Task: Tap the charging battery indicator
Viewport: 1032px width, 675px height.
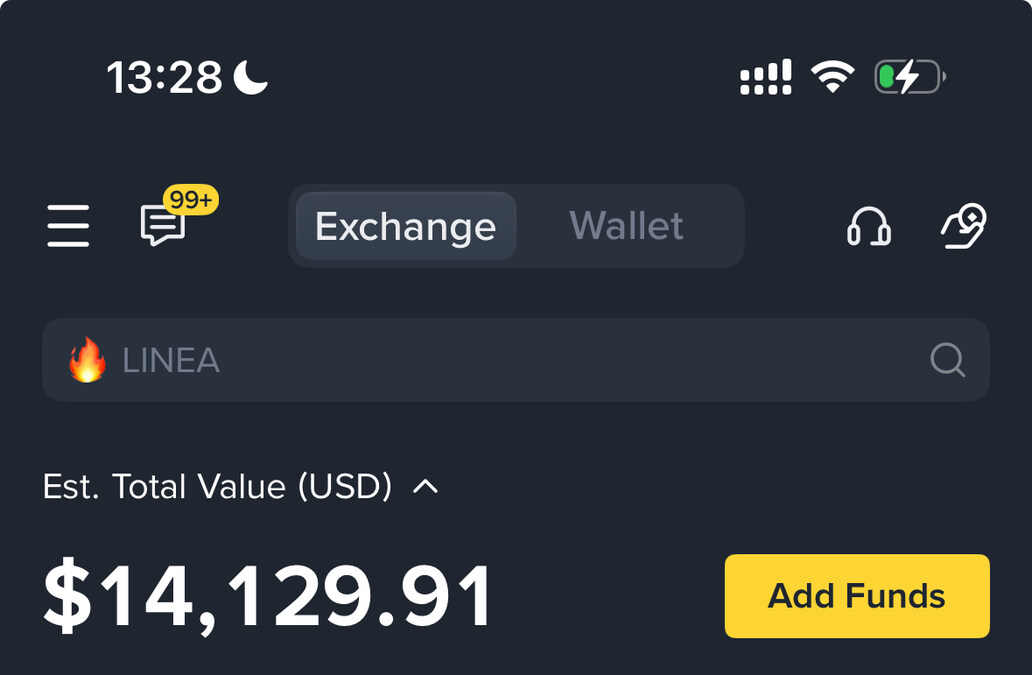Action: click(x=910, y=76)
